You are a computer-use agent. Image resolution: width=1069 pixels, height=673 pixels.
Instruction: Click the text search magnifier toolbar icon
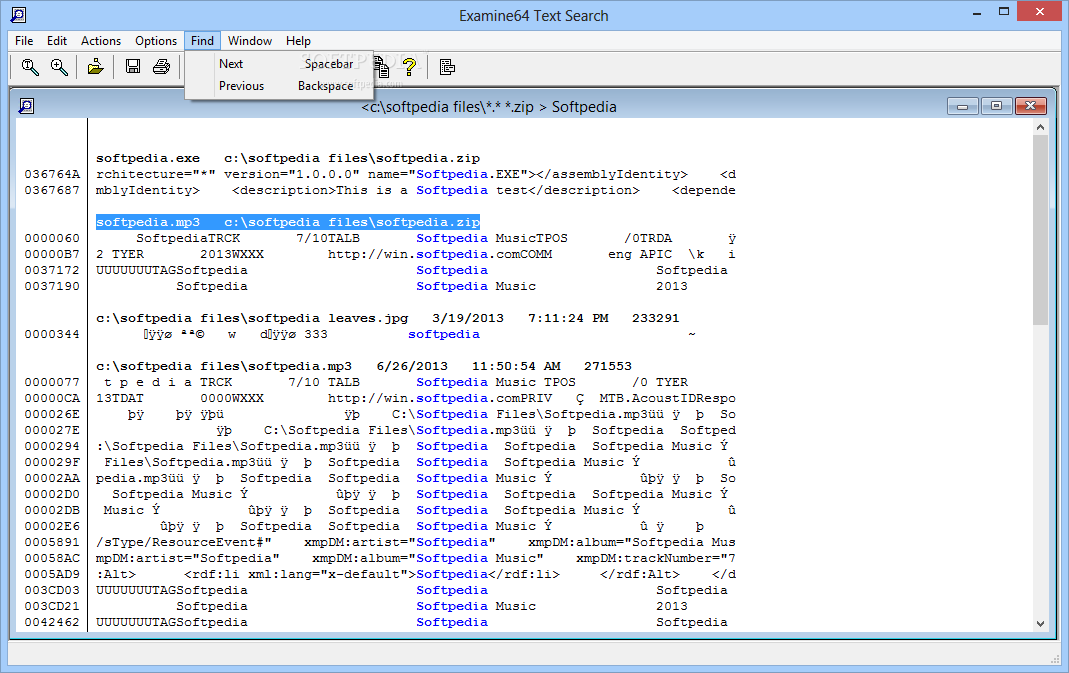29,67
